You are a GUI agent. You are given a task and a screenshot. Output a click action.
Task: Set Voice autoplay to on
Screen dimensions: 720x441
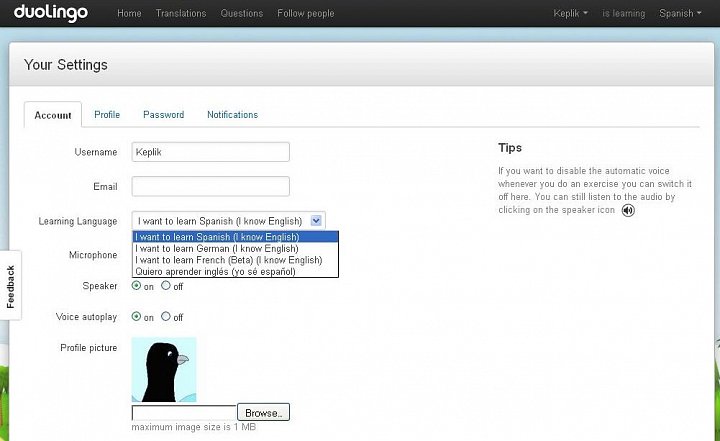click(x=137, y=317)
